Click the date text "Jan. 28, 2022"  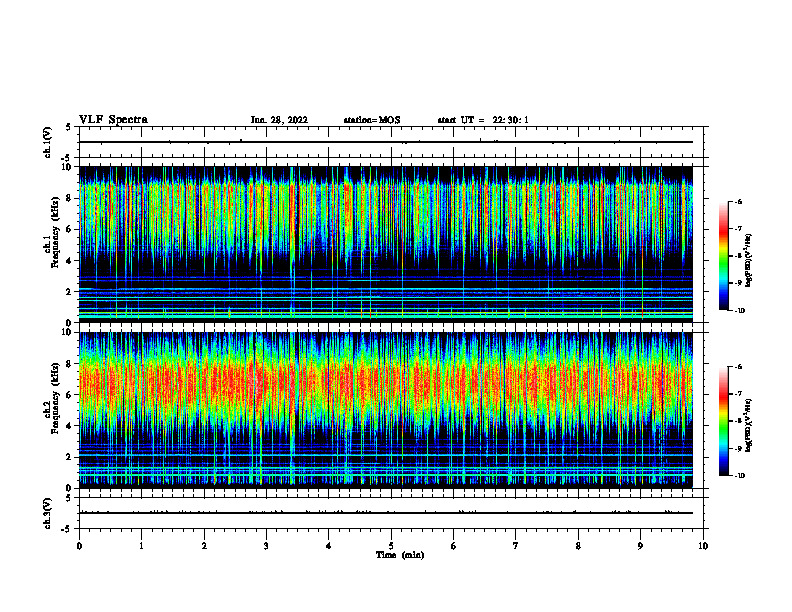pyautogui.click(x=279, y=120)
